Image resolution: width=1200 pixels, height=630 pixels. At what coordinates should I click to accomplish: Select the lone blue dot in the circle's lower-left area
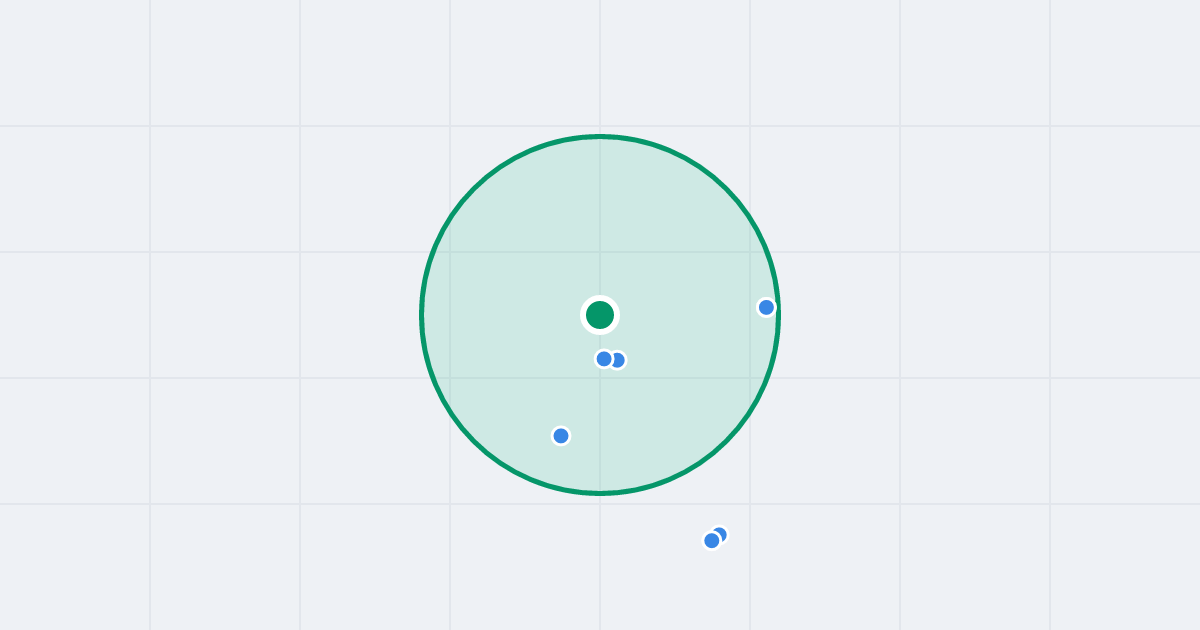click(x=561, y=436)
